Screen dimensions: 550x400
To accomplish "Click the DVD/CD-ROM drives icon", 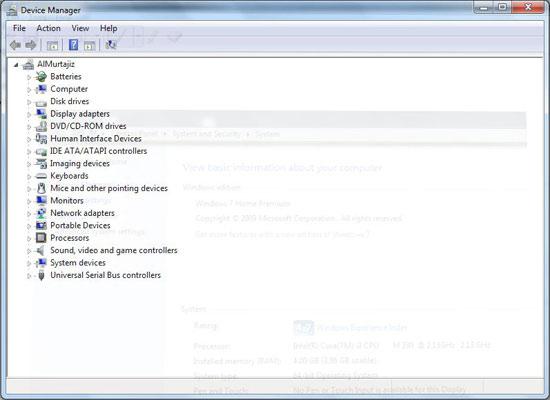I will tap(41, 126).
